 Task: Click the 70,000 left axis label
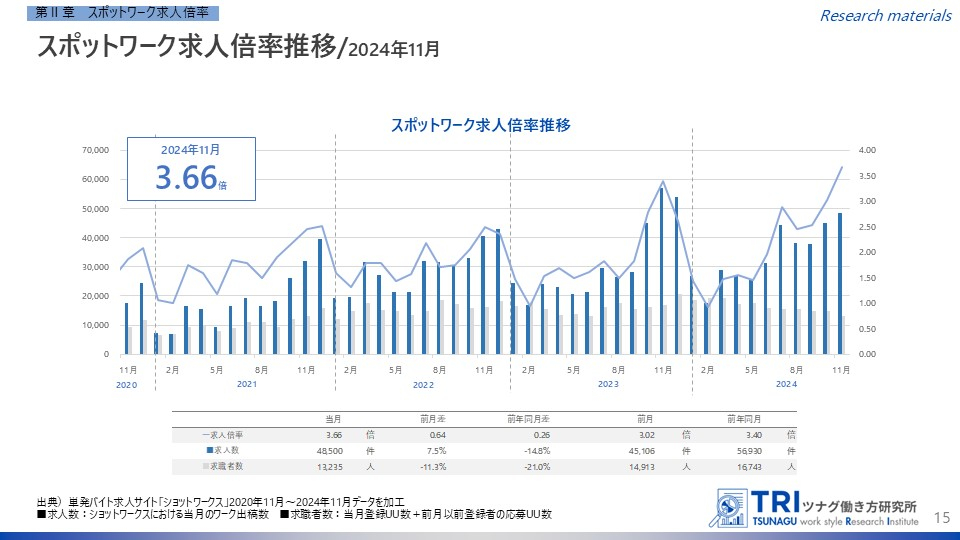94,150
